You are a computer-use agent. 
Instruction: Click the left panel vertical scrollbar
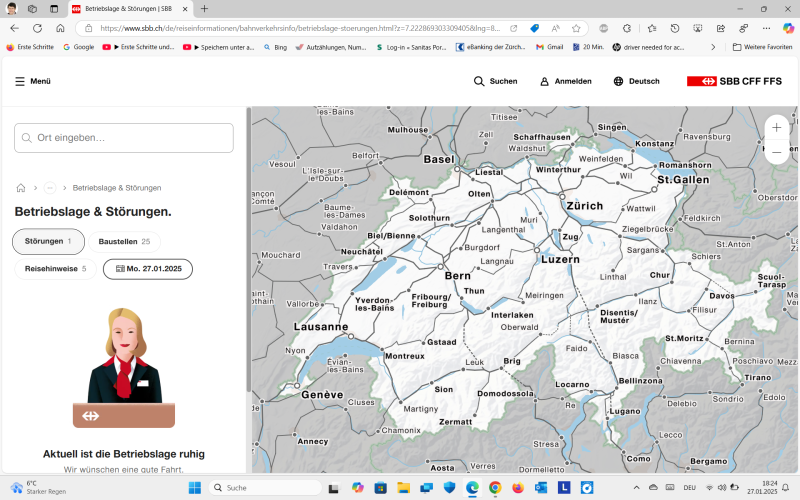click(x=248, y=250)
